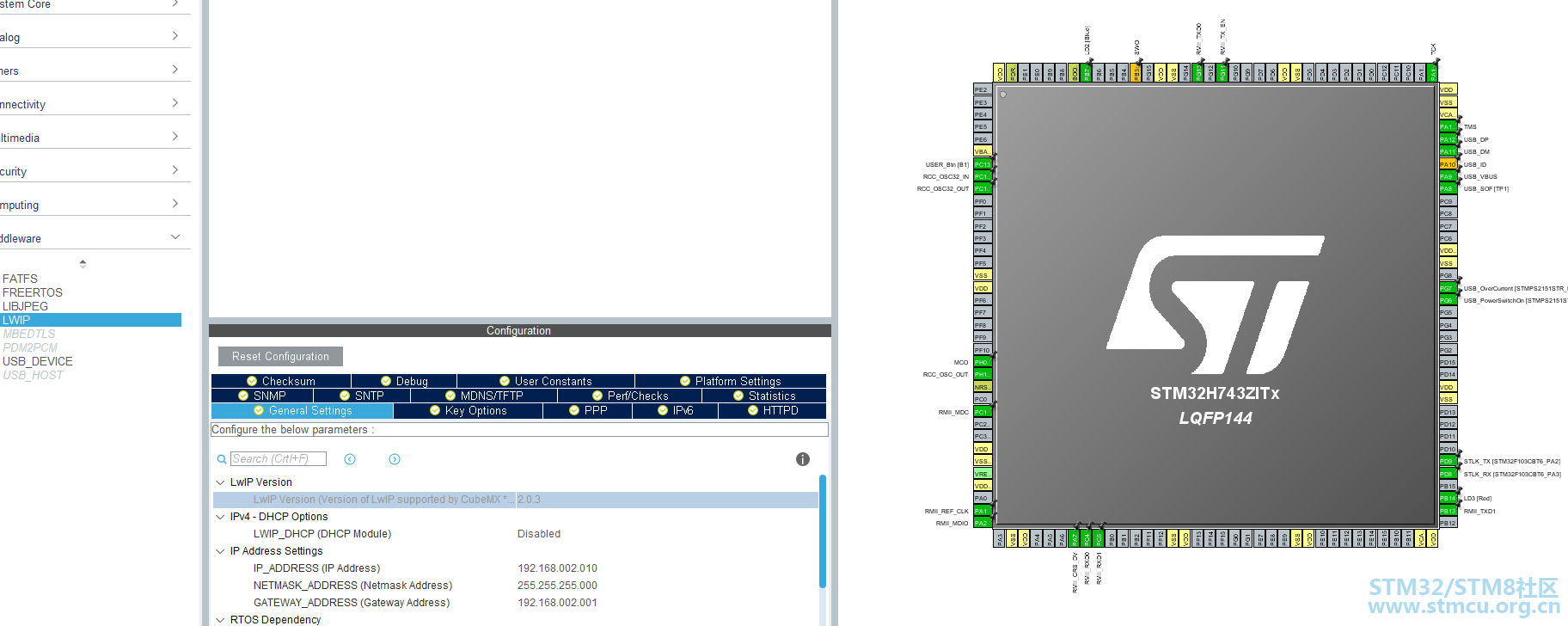The width and height of the screenshot is (1568, 626).
Task: Select USB_DEVICE in the middleware list
Action: (38, 361)
